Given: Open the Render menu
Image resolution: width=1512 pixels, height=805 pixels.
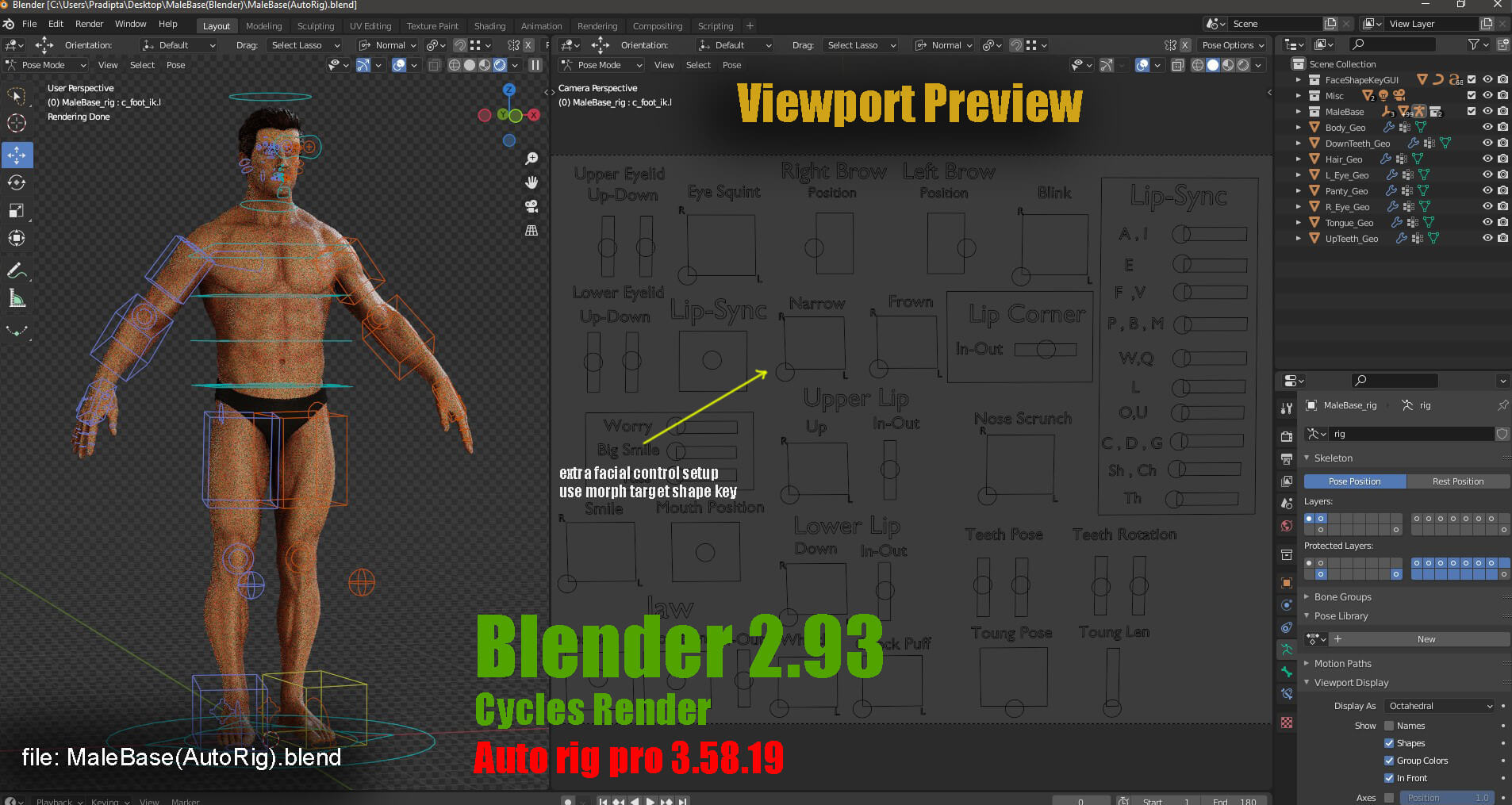Looking at the screenshot, I should pyautogui.click(x=89, y=24).
